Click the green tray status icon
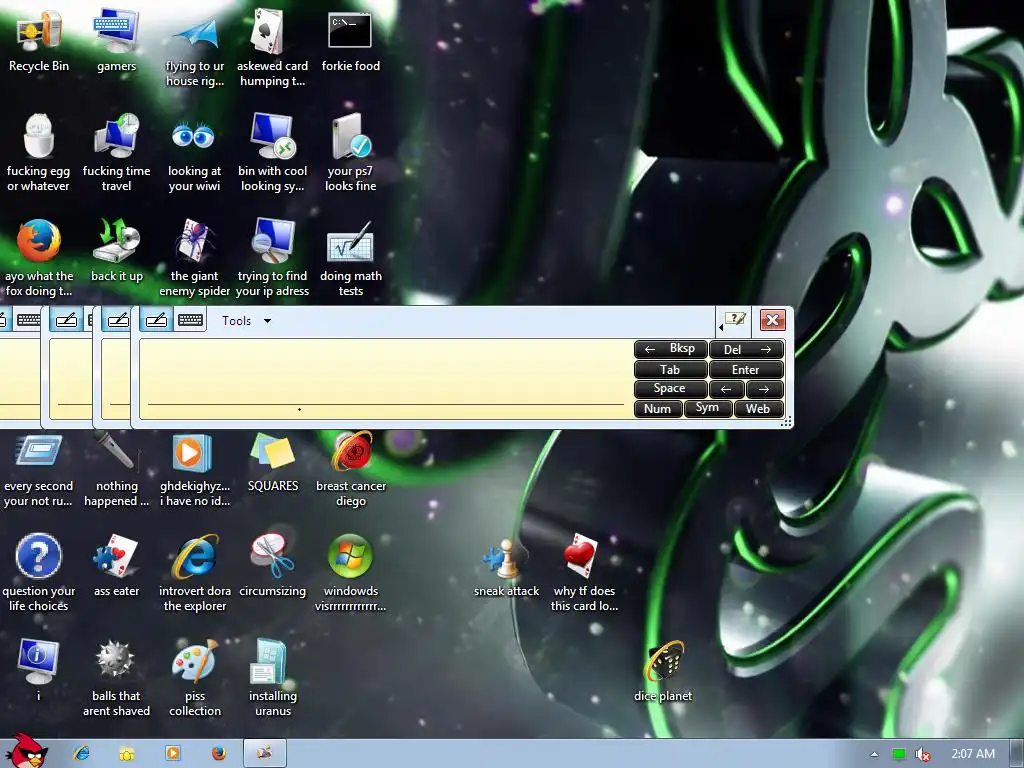The width and height of the screenshot is (1024, 768). click(899, 754)
